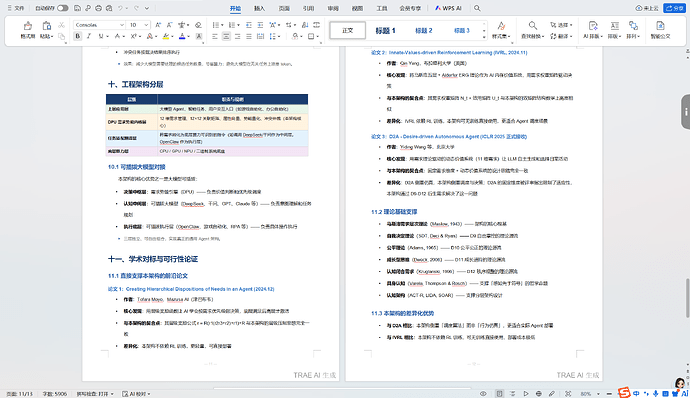Image resolution: width=690 pixels, height=398 pixels.
Task: Switch to the Review (审阅) tab
Action: point(333,8)
